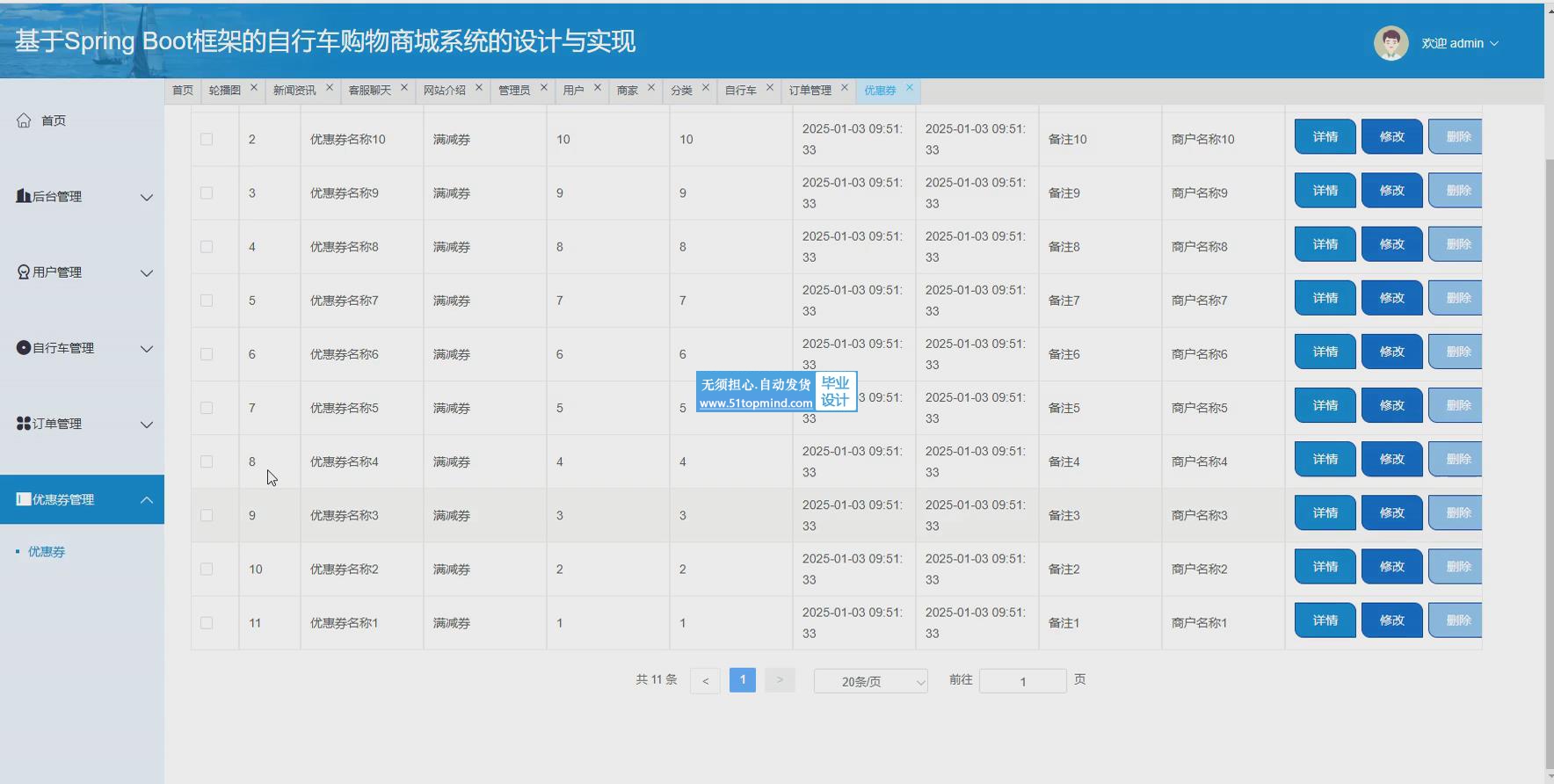Click the home icon in the sidebar
Screen dimensions: 1554x784
pos(24,120)
